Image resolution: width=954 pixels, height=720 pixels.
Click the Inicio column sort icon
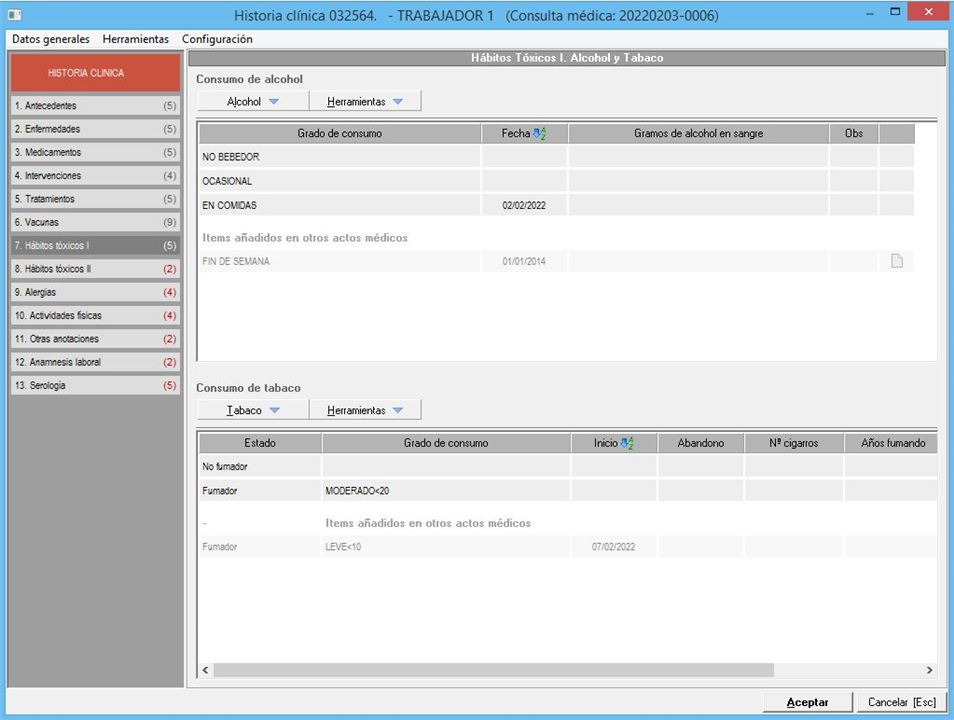tap(627, 443)
